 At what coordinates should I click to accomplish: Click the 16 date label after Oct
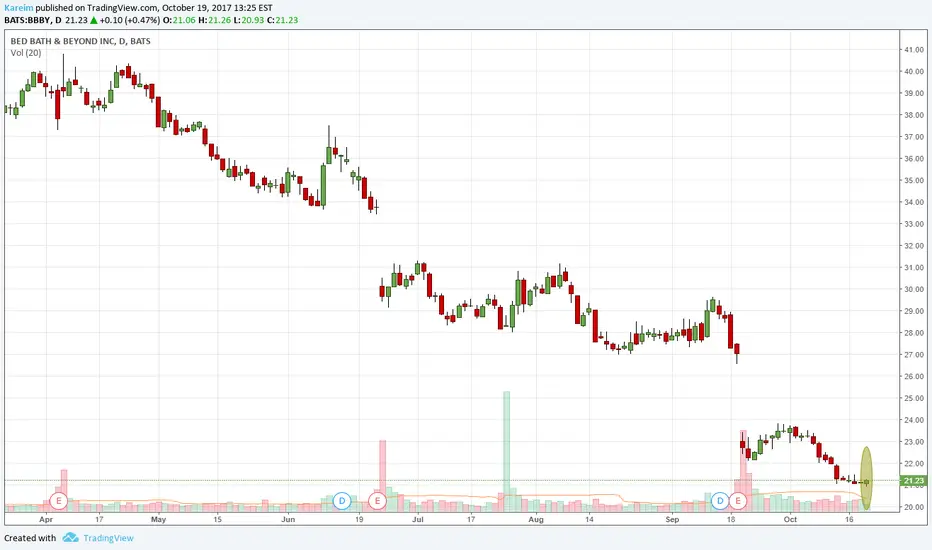click(849, 520)
